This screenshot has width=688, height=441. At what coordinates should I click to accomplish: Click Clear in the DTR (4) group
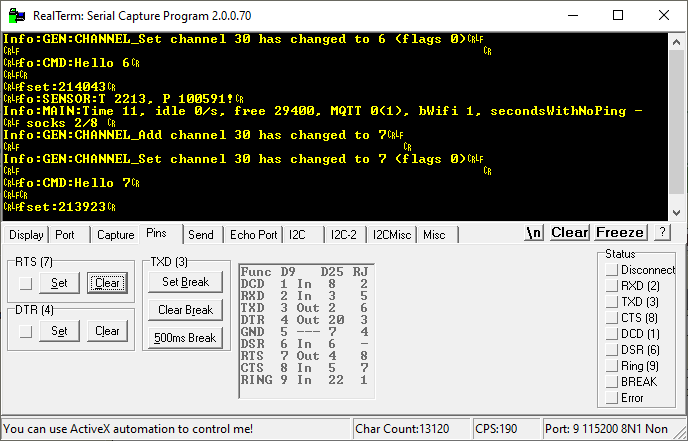[107, 331]
